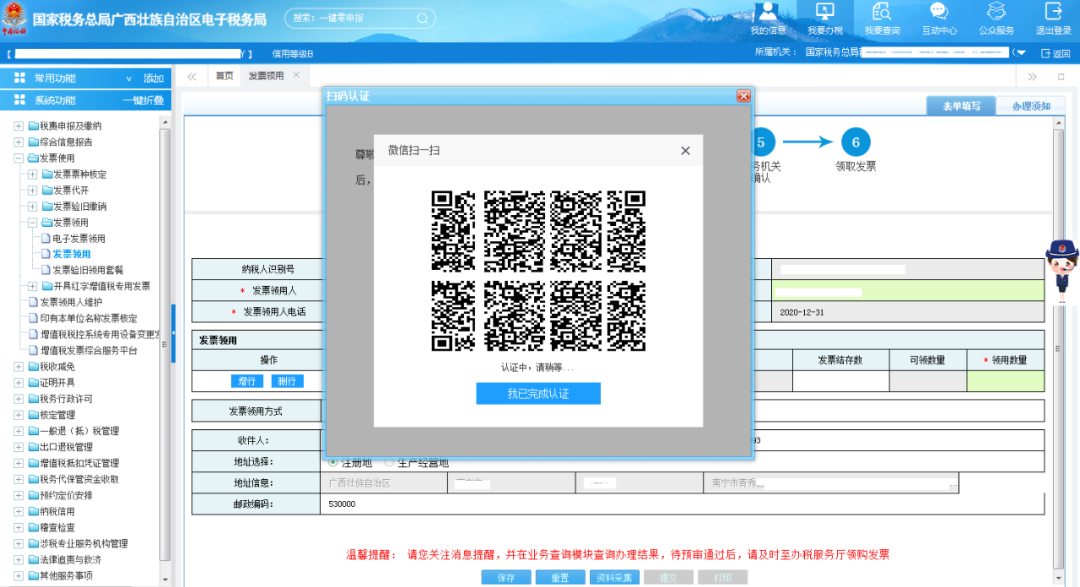Viewport: 1080px width, 587px height.
Task: Click the 提交 button
Action: coord(669,577)
